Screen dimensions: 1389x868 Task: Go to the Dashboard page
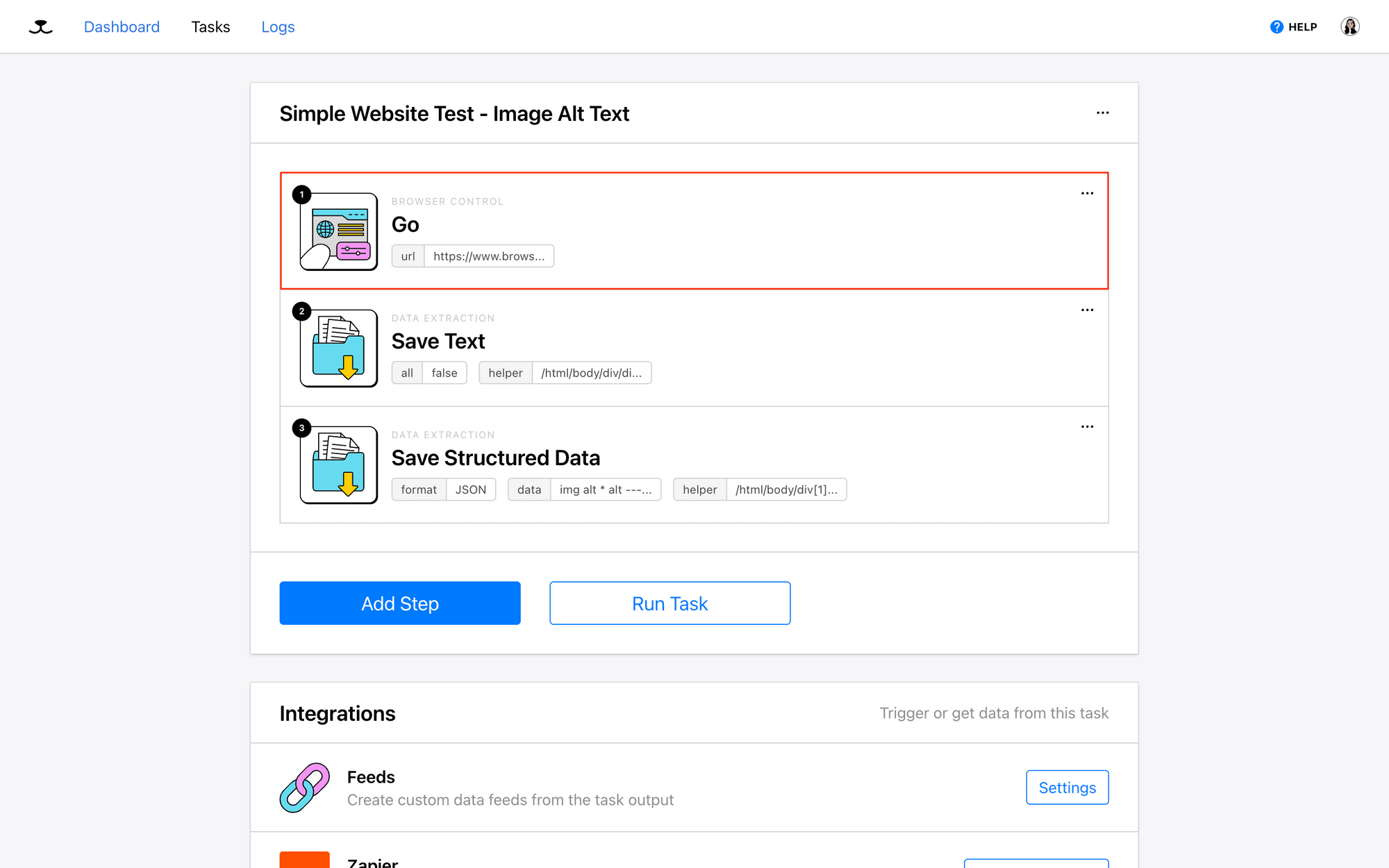click(122, 26)
